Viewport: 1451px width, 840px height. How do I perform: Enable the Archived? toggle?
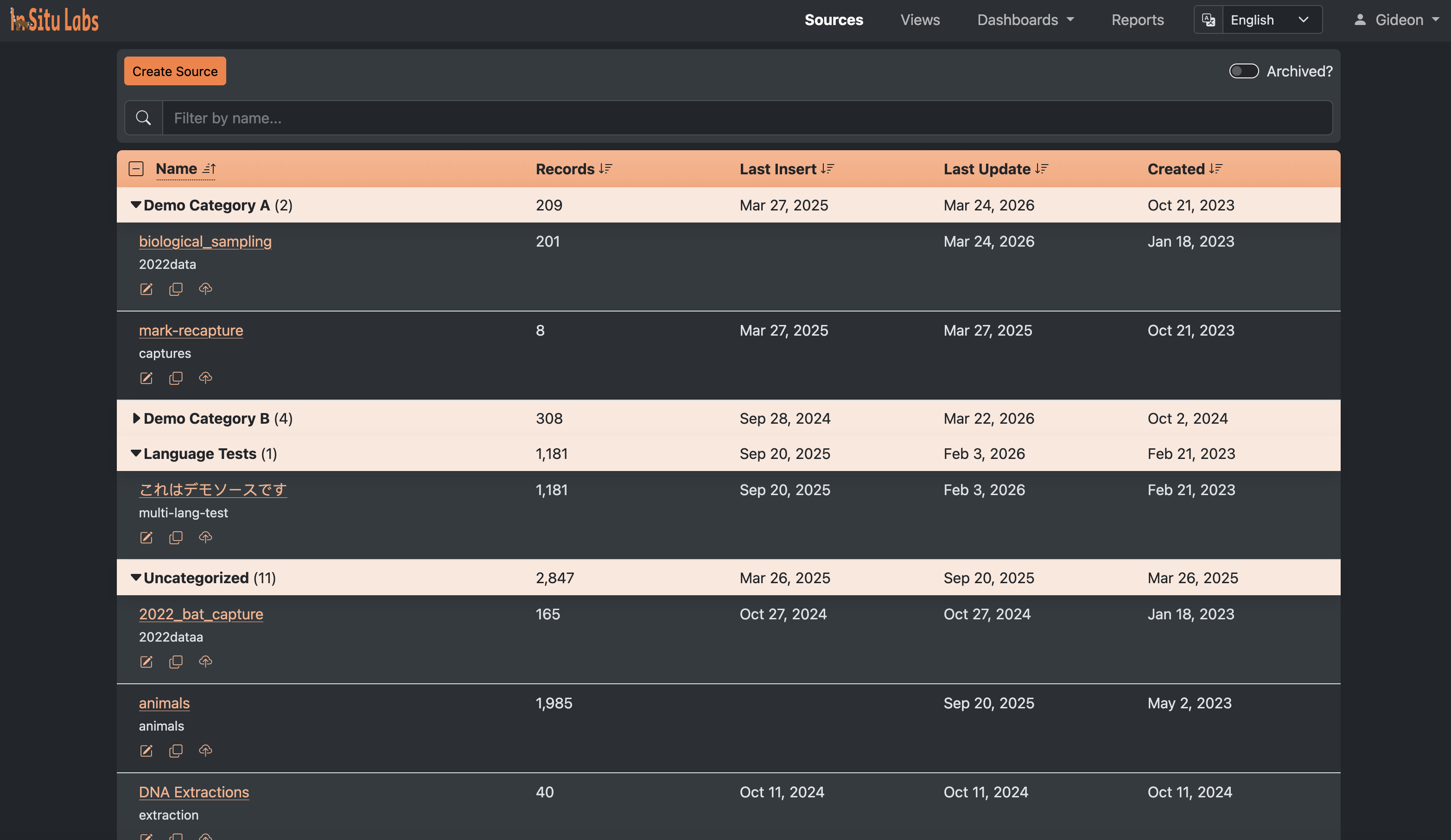(1243, 71)
